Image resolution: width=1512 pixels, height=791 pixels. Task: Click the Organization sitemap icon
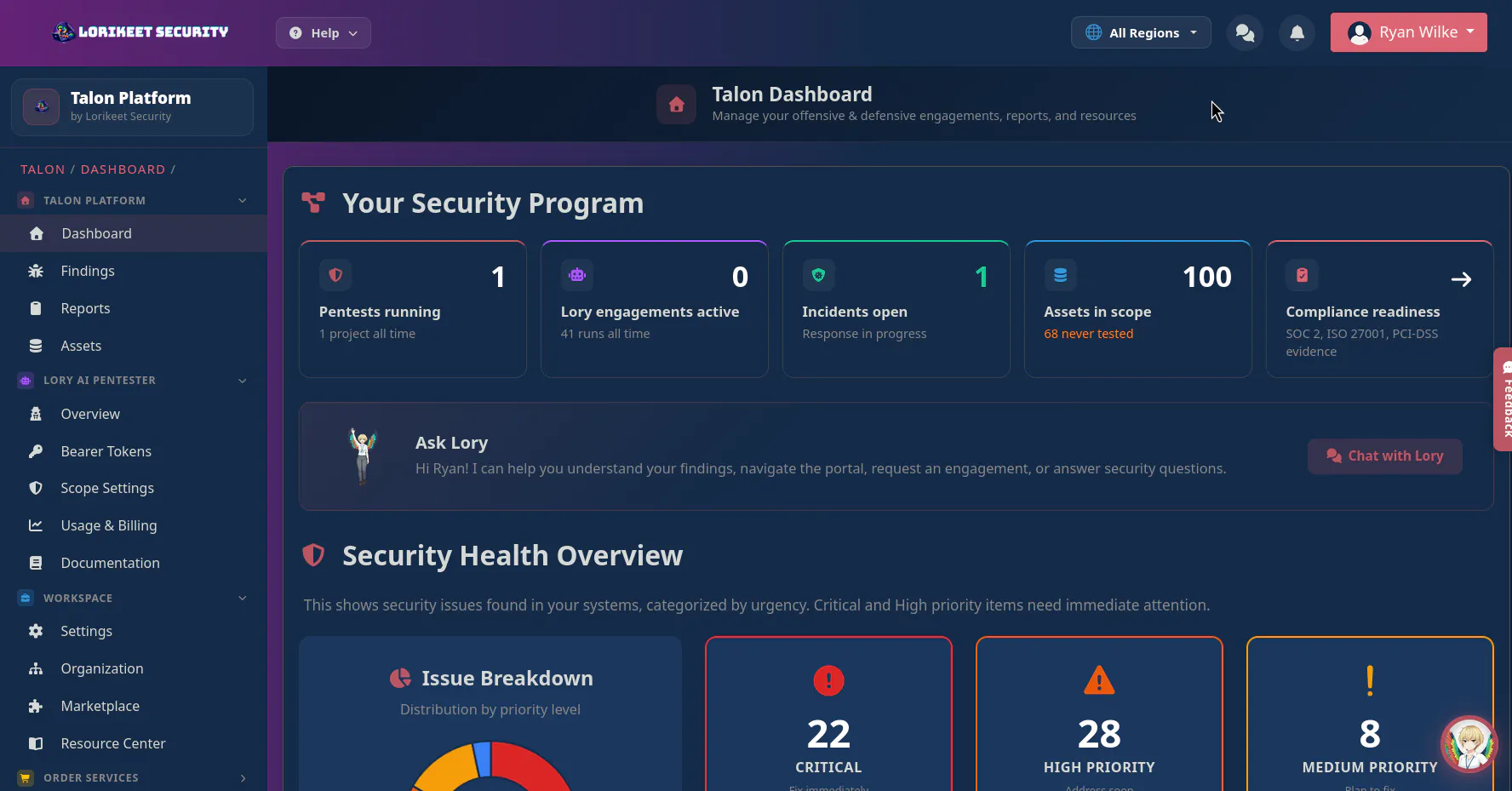click(36, 668)
